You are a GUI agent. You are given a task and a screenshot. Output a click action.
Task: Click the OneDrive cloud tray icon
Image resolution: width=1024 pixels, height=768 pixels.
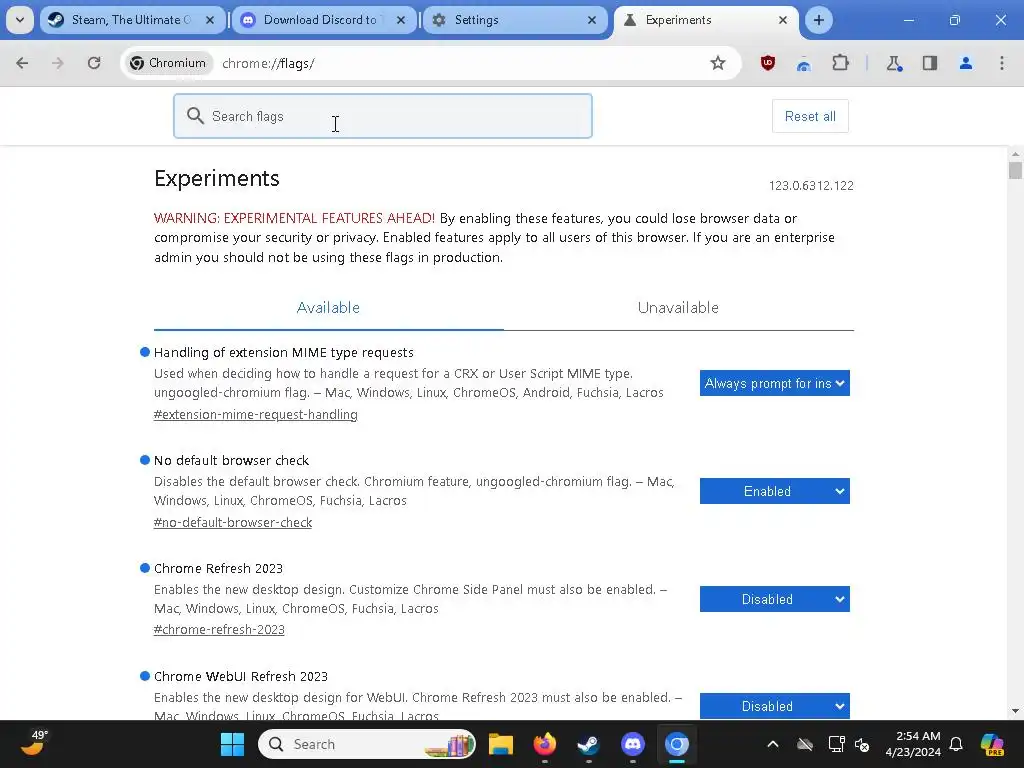(x=805, y=744)
